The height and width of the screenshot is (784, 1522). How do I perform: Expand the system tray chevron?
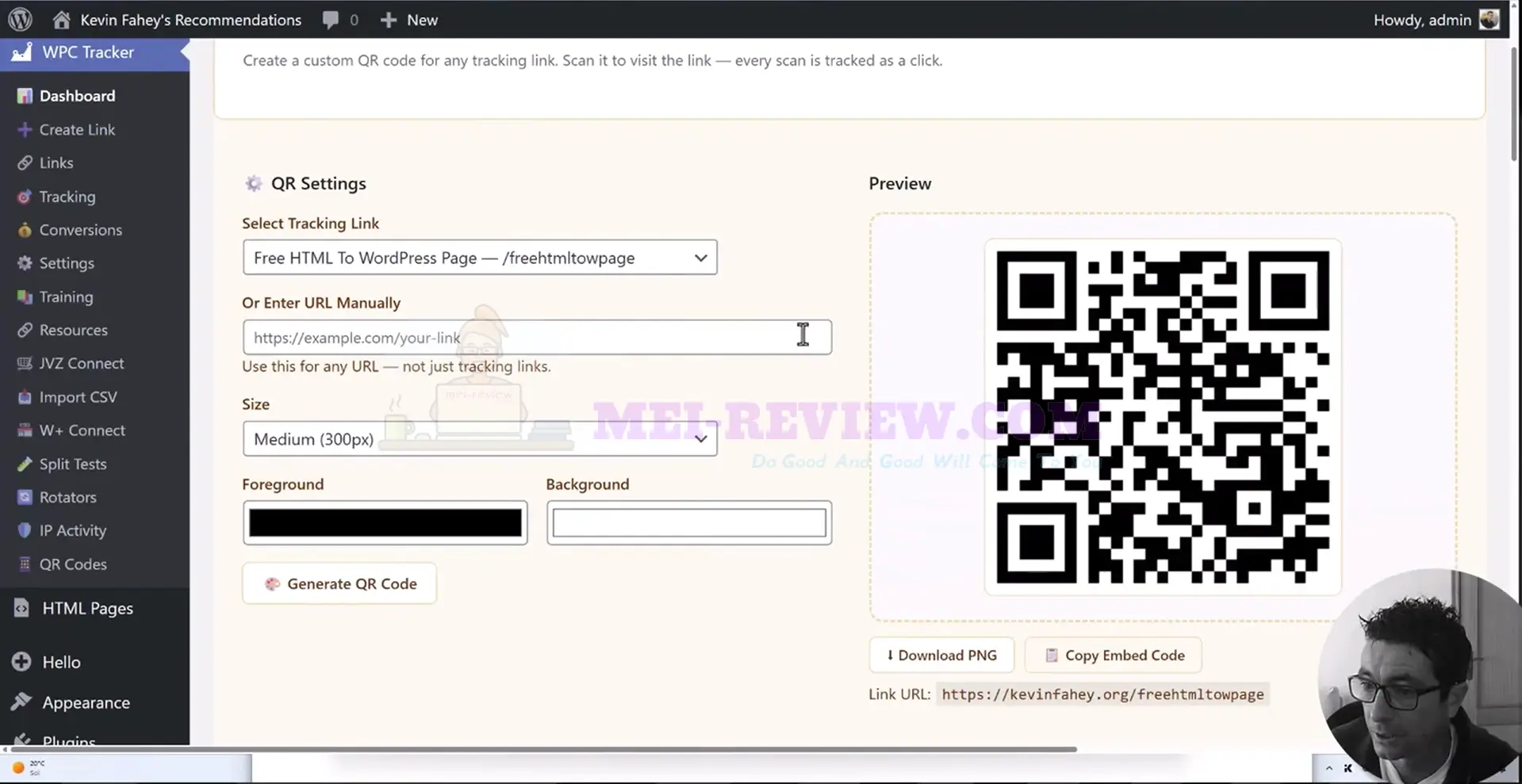tap(1329, 767)
